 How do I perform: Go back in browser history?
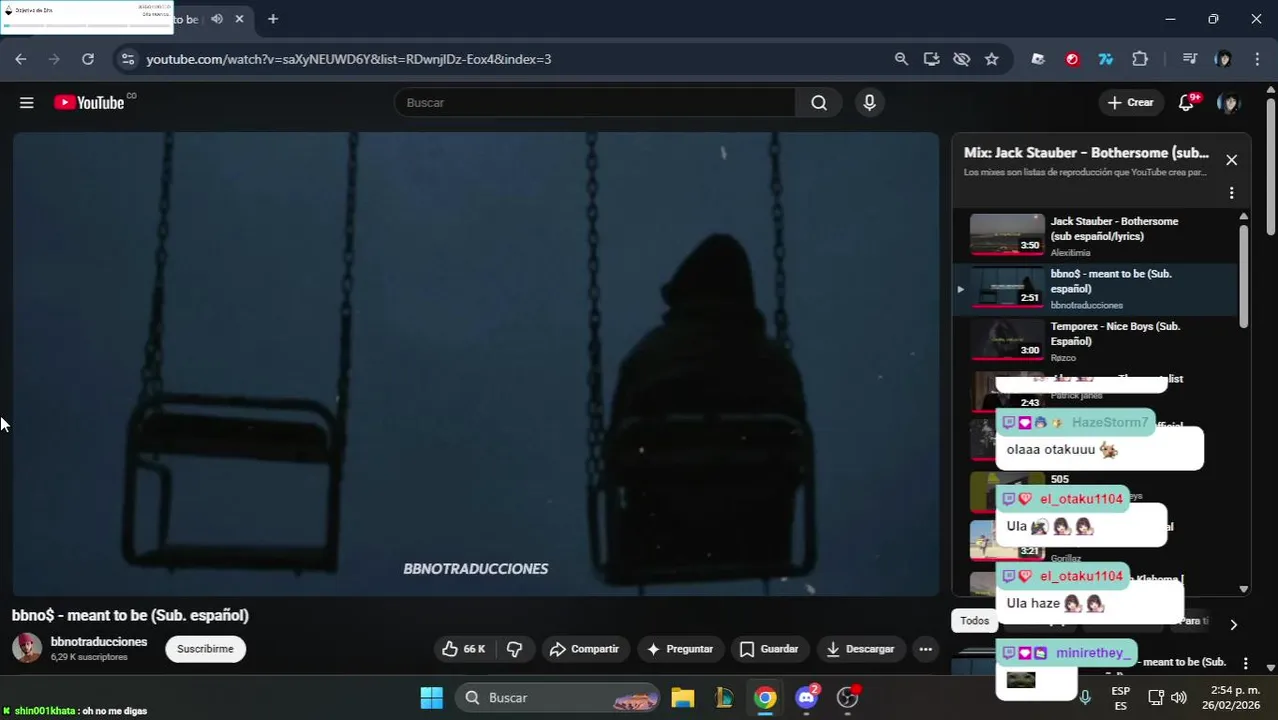(21, 59)
